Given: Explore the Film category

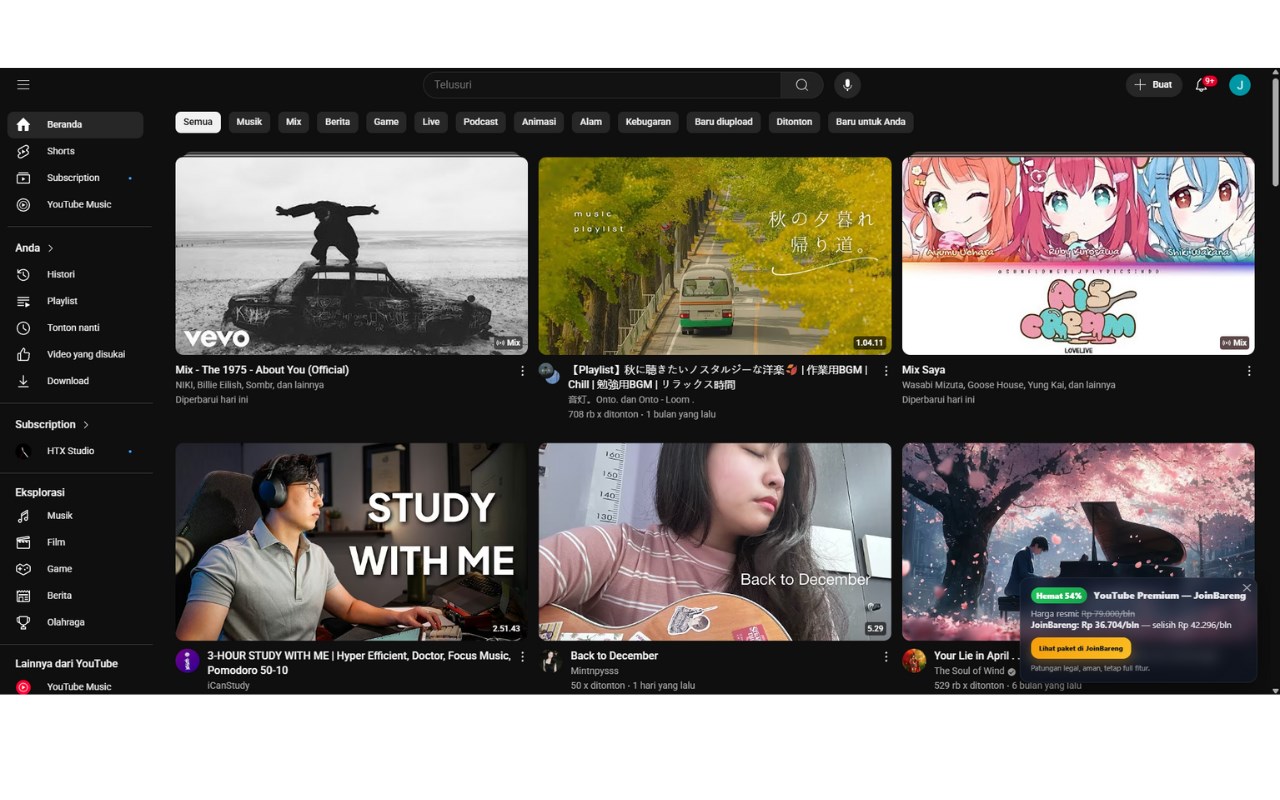Looking at the screenshot, I should click(x=75, y=542).
